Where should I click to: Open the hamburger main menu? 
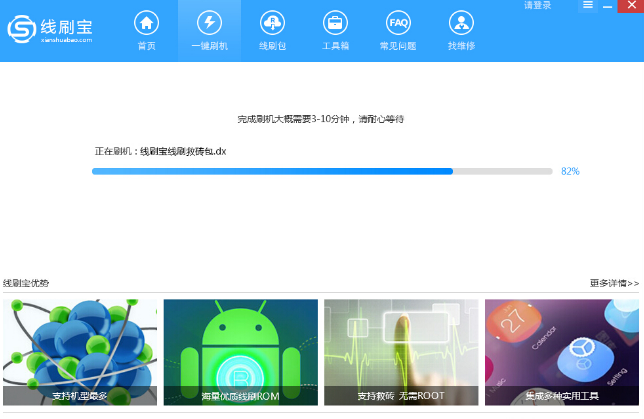[x=588, y=6]
